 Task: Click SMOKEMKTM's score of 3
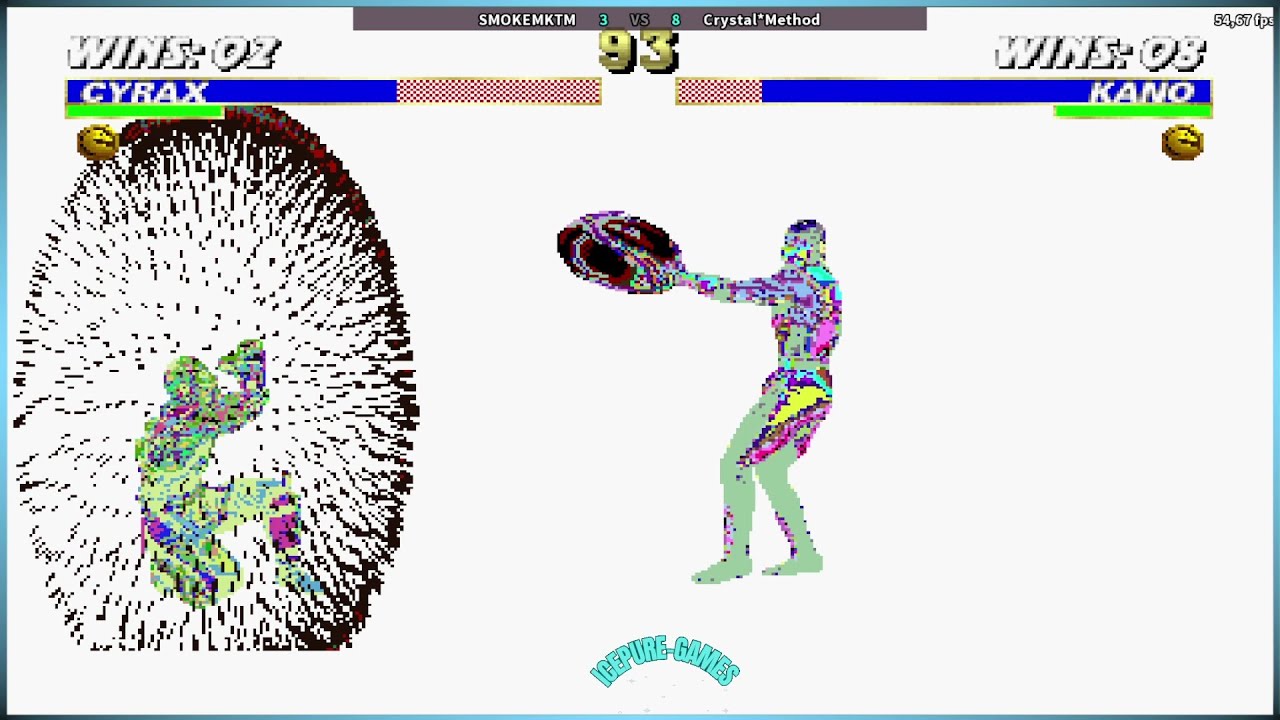point(603,20)
